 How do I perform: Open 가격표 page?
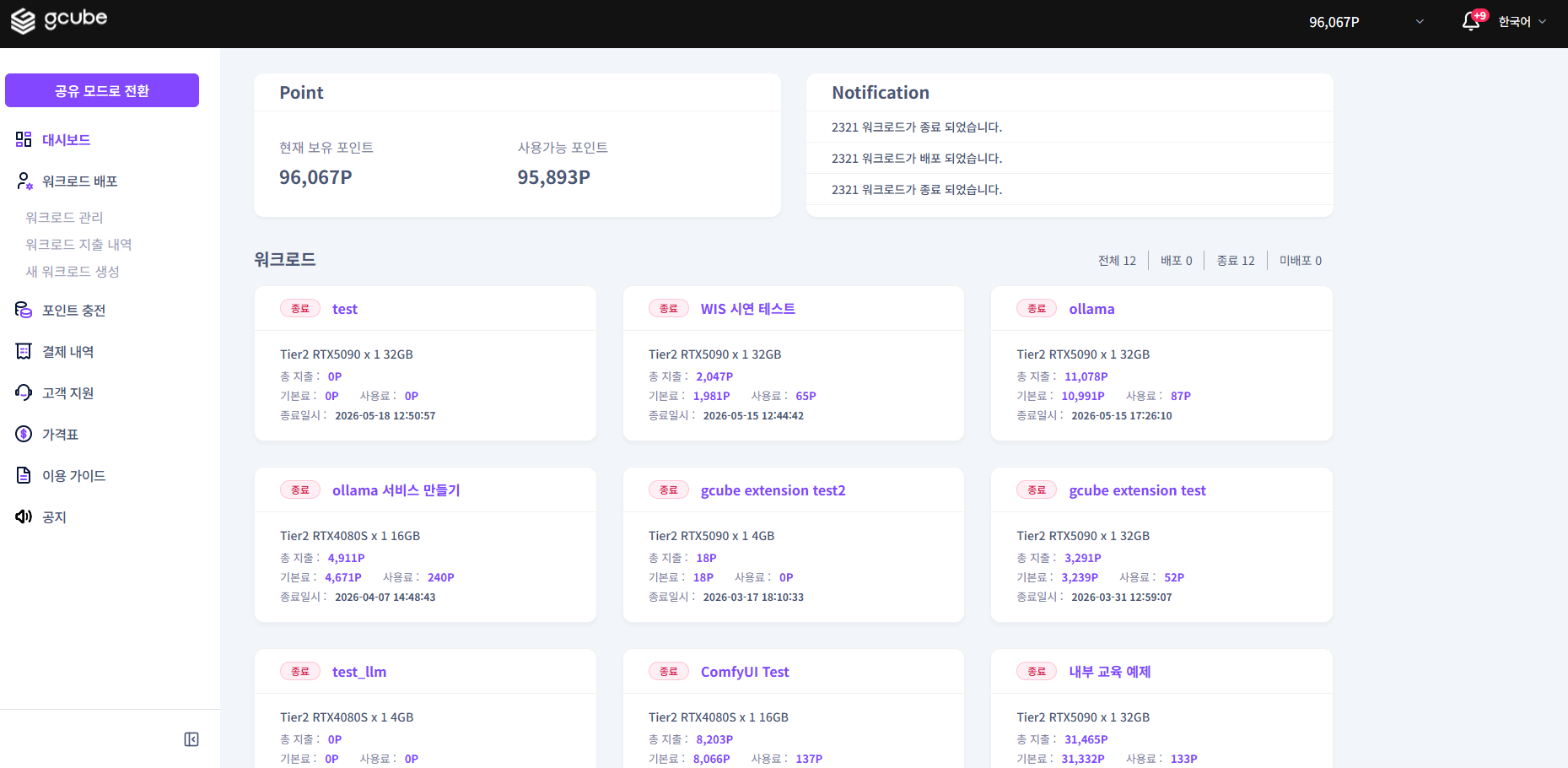[x=60, y=434]
